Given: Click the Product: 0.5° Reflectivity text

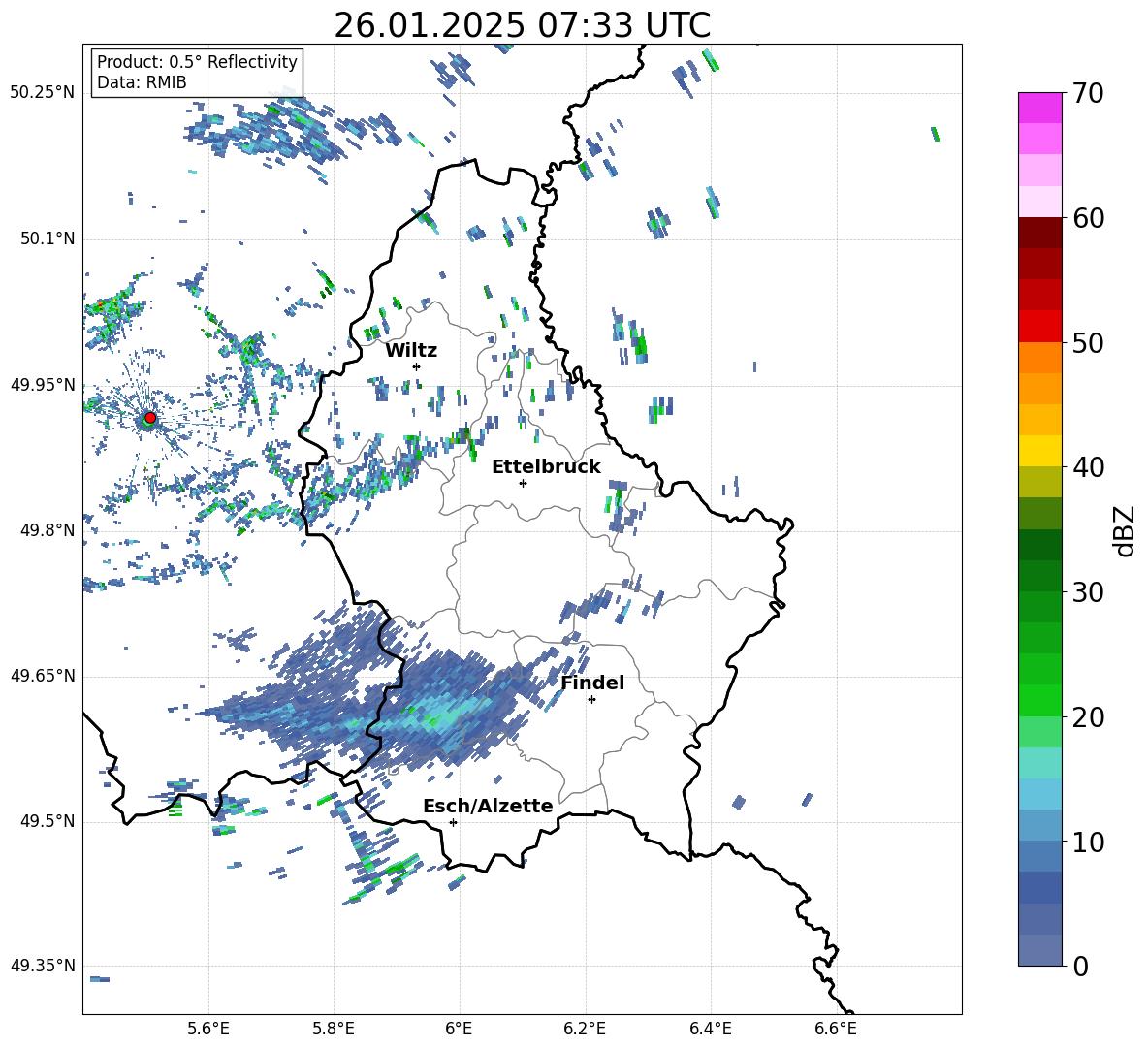Looking at the screenshot, I should point(197,62).
